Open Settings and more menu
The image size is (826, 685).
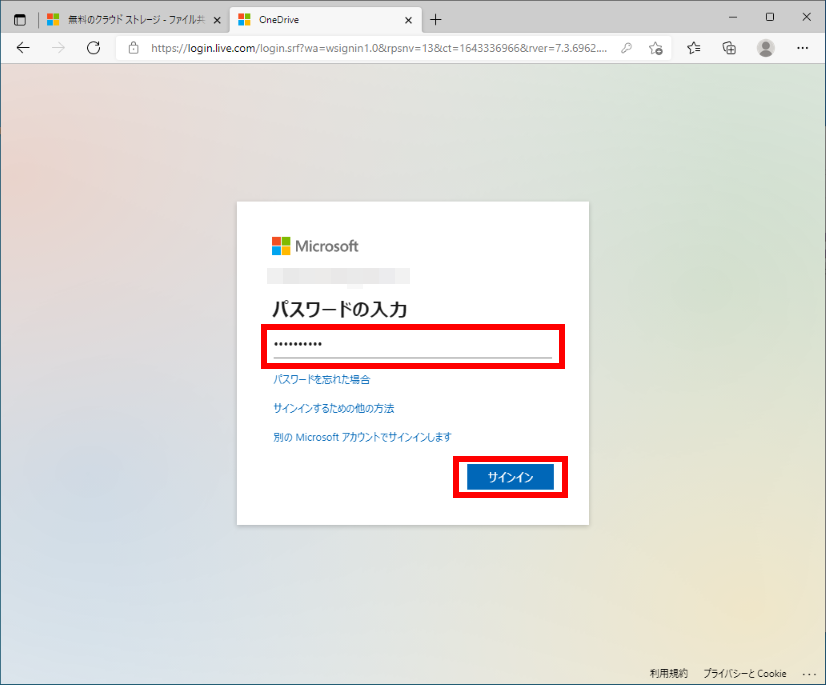point(802,48)
